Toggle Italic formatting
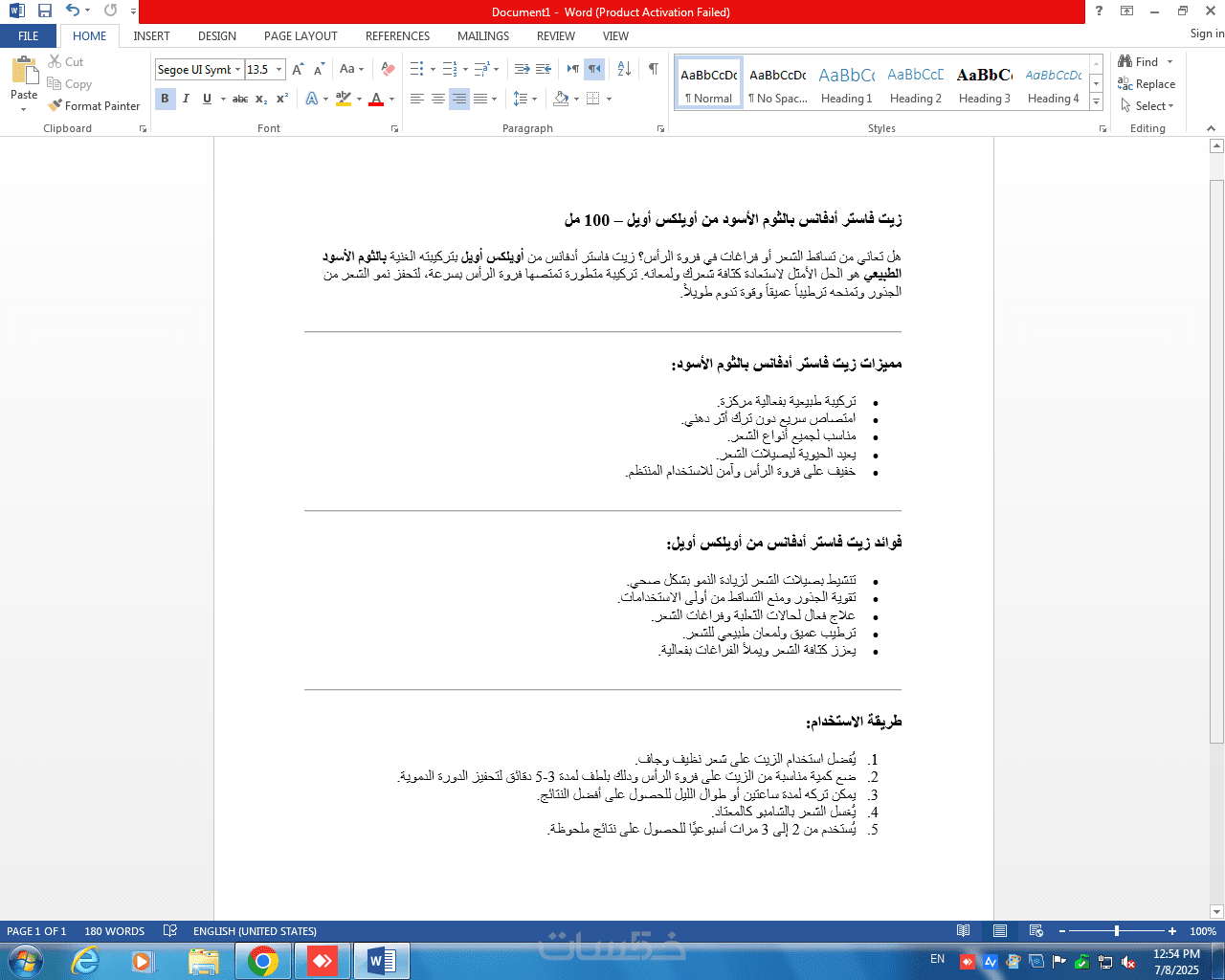The height and width of the screenshot is (980, 1225). (186, 99)
